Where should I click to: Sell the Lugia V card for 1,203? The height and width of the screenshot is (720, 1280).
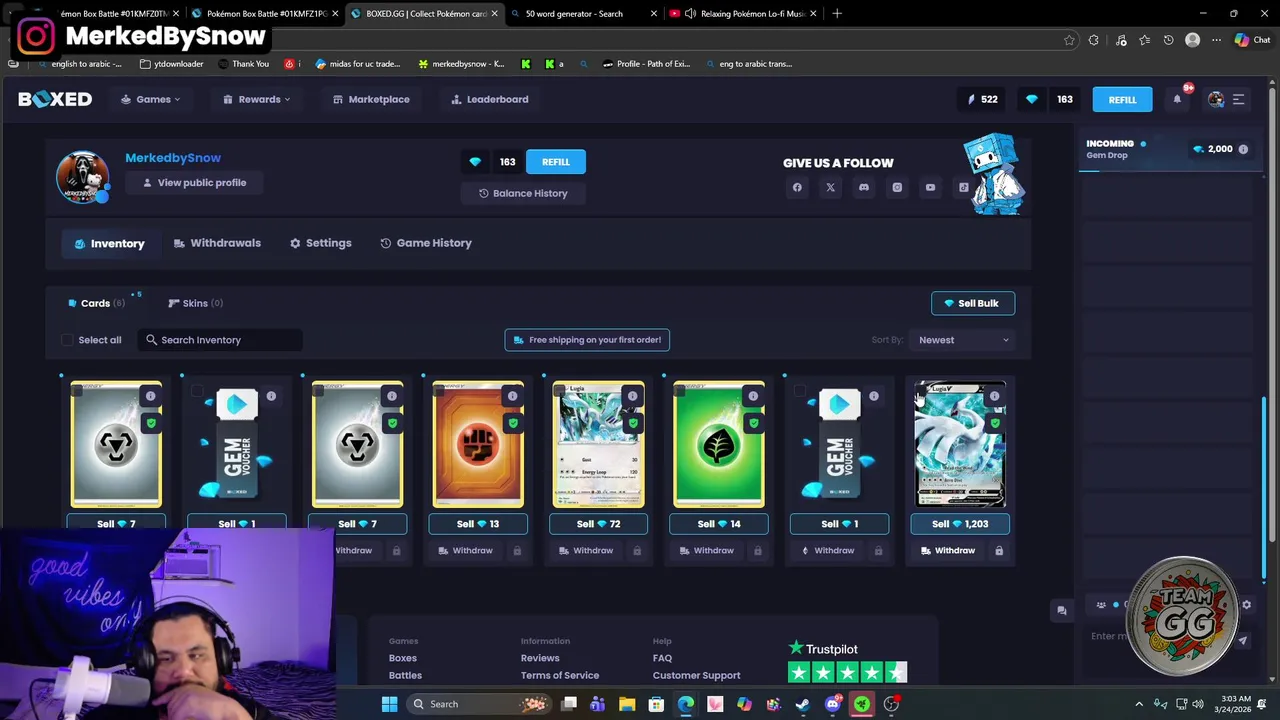[960, 524]
